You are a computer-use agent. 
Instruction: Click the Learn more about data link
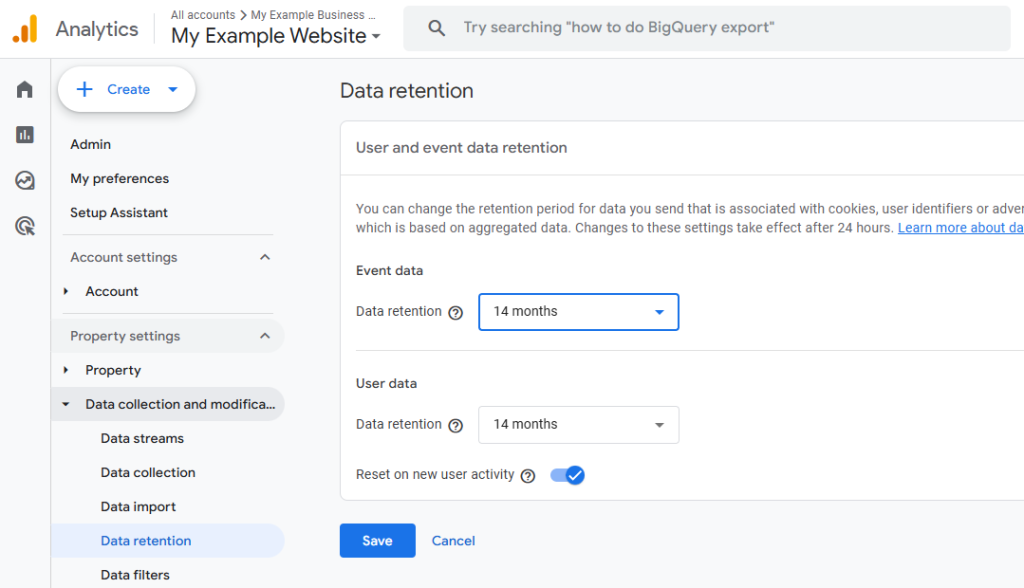960,227
